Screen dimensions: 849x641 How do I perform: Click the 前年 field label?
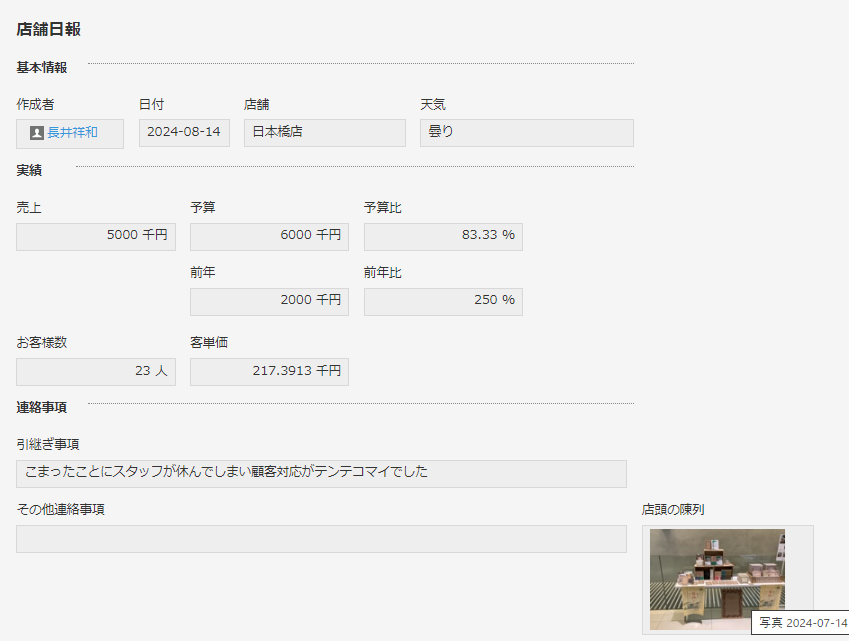click(x=203, y=272)
